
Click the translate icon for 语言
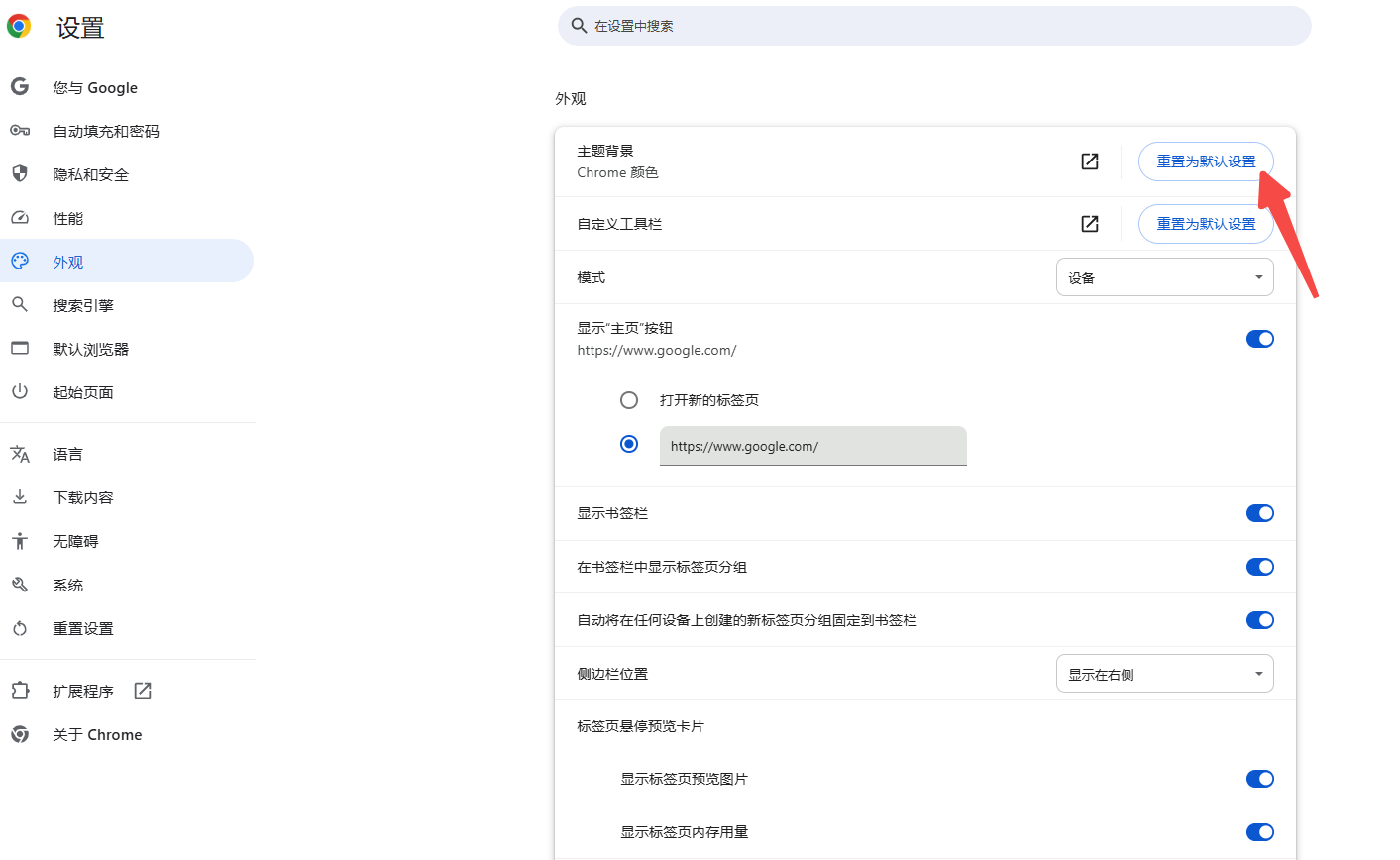click(x=20, y=454)
